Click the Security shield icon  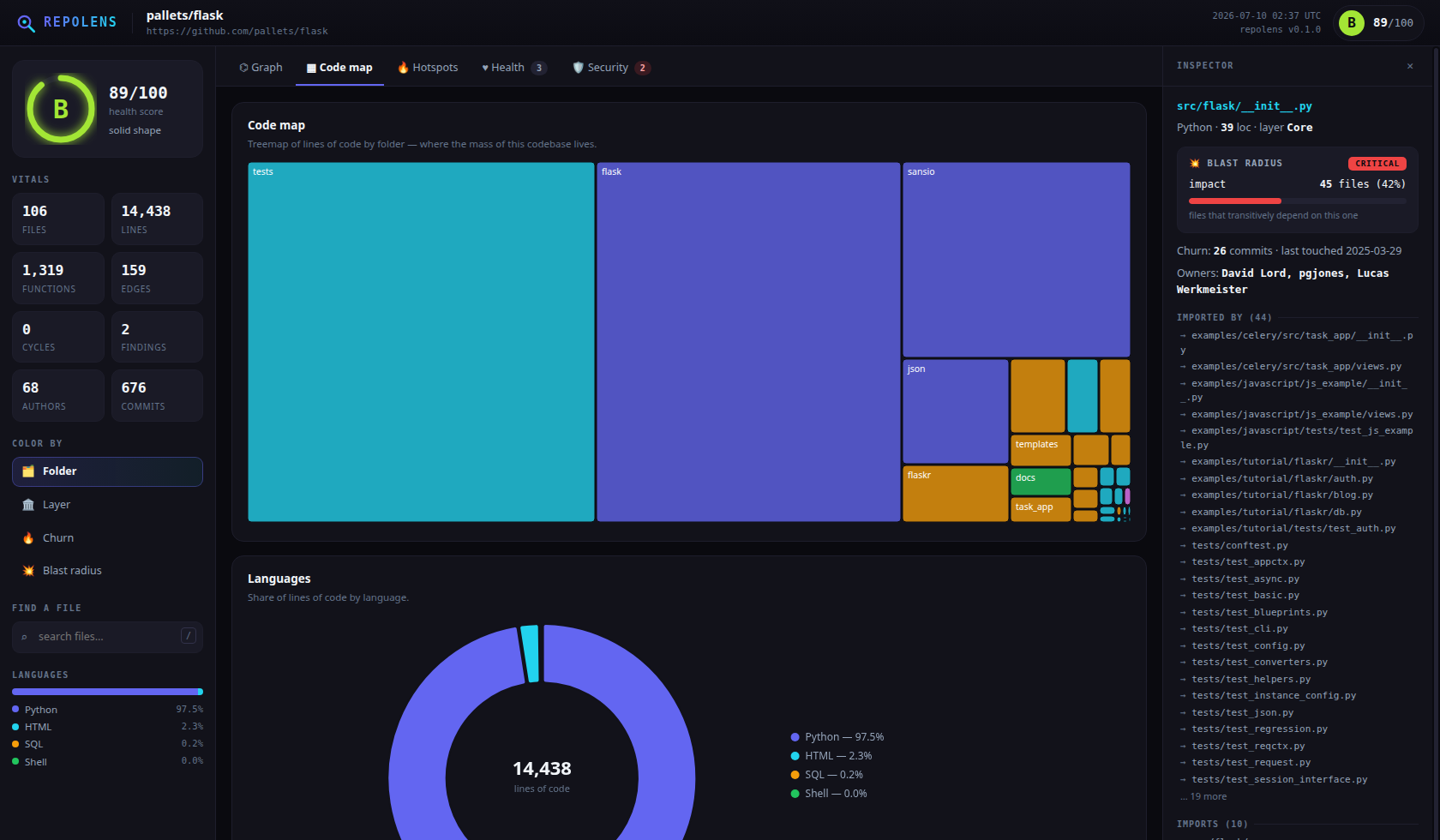point(578,68)
